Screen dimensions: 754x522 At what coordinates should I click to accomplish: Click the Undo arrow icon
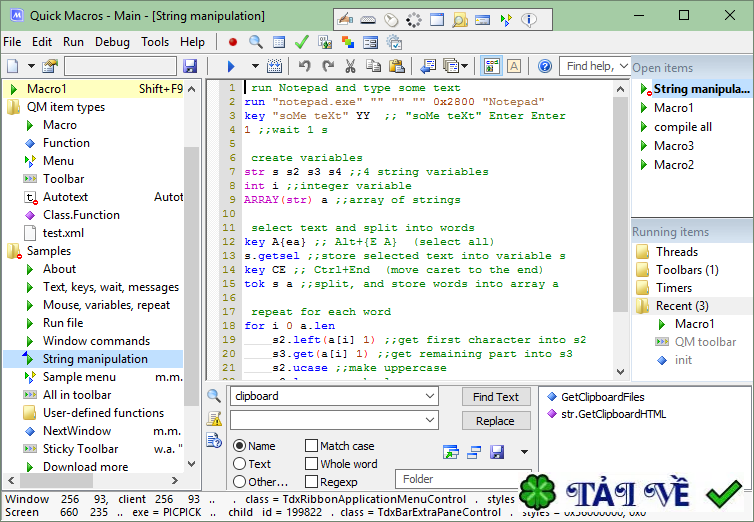coord(304,66)
